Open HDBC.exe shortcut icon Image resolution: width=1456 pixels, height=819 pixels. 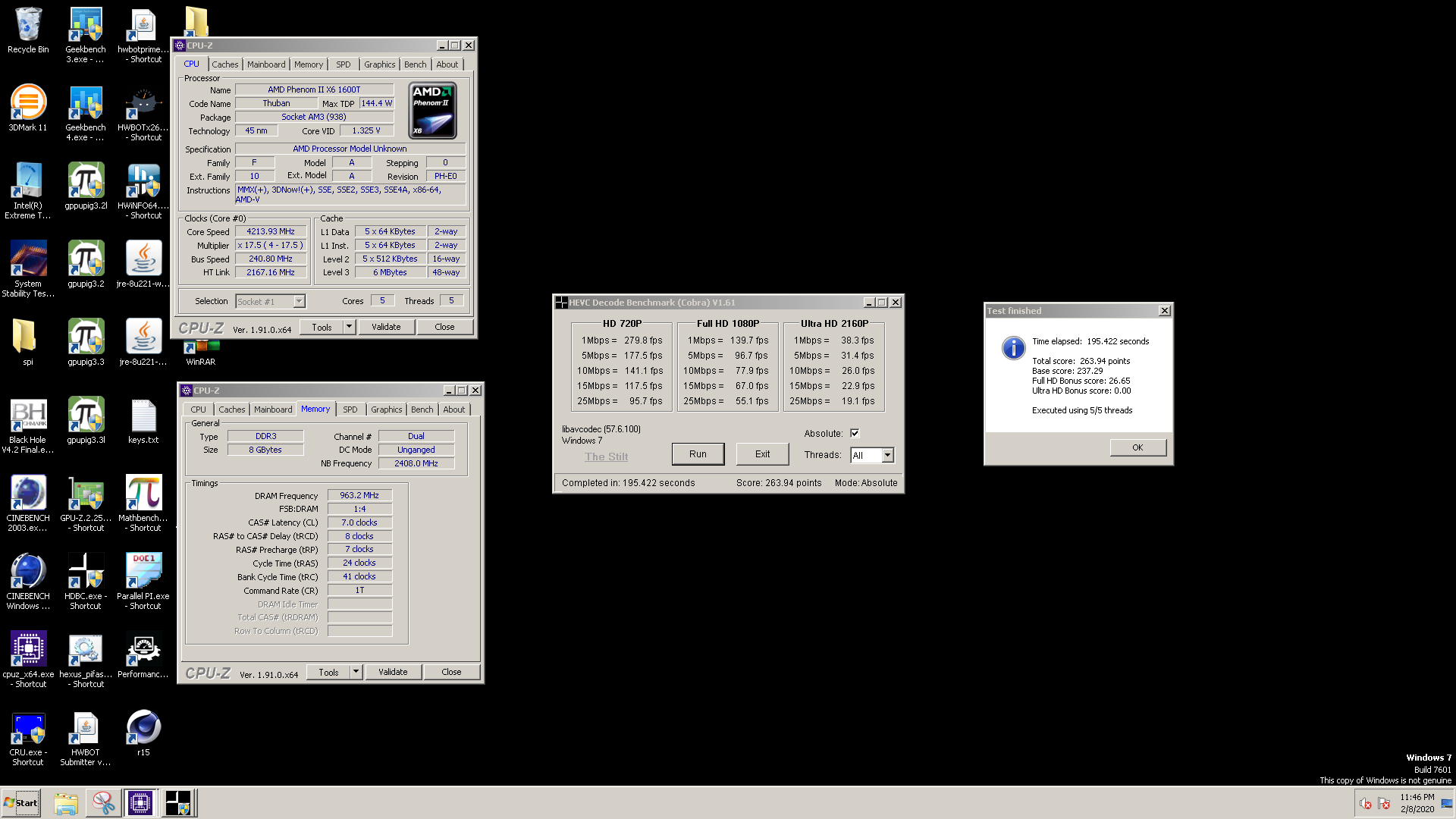coord(85,582)
